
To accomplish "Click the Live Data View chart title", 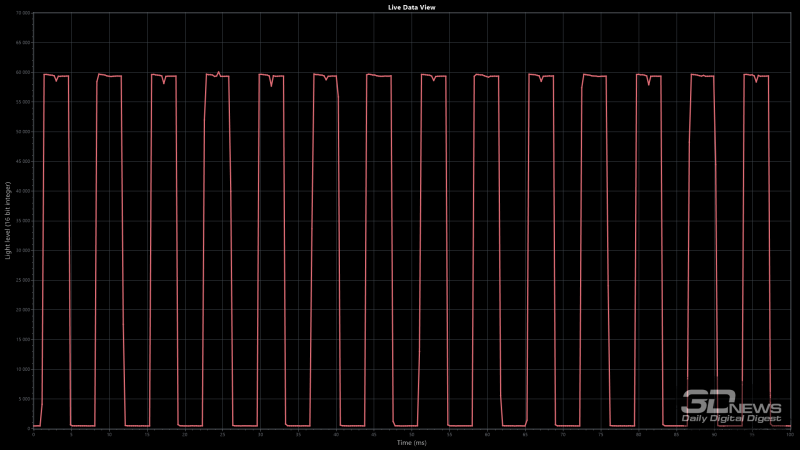I will 411,7.
